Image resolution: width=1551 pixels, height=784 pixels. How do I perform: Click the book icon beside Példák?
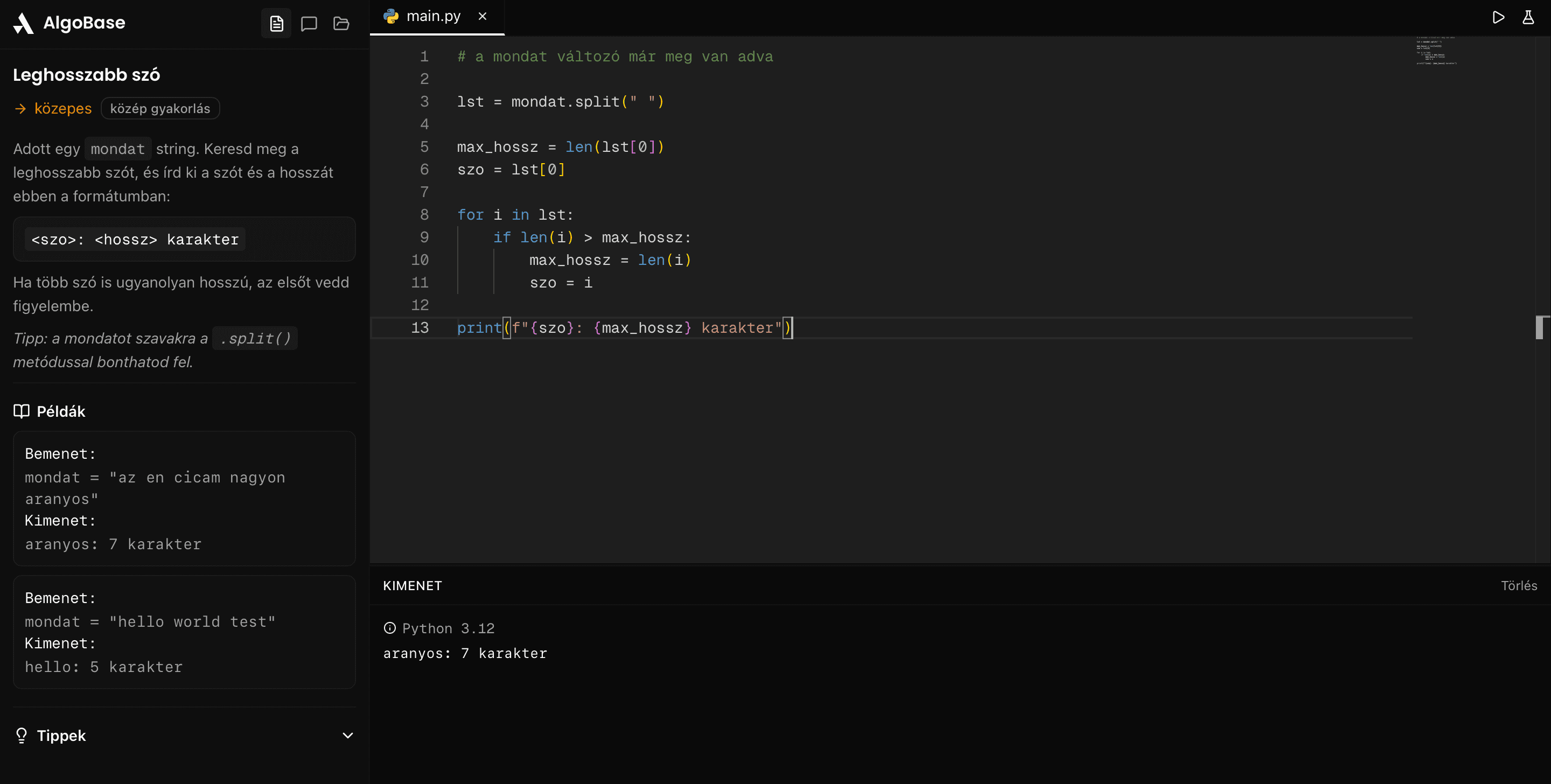coord(22,411)
